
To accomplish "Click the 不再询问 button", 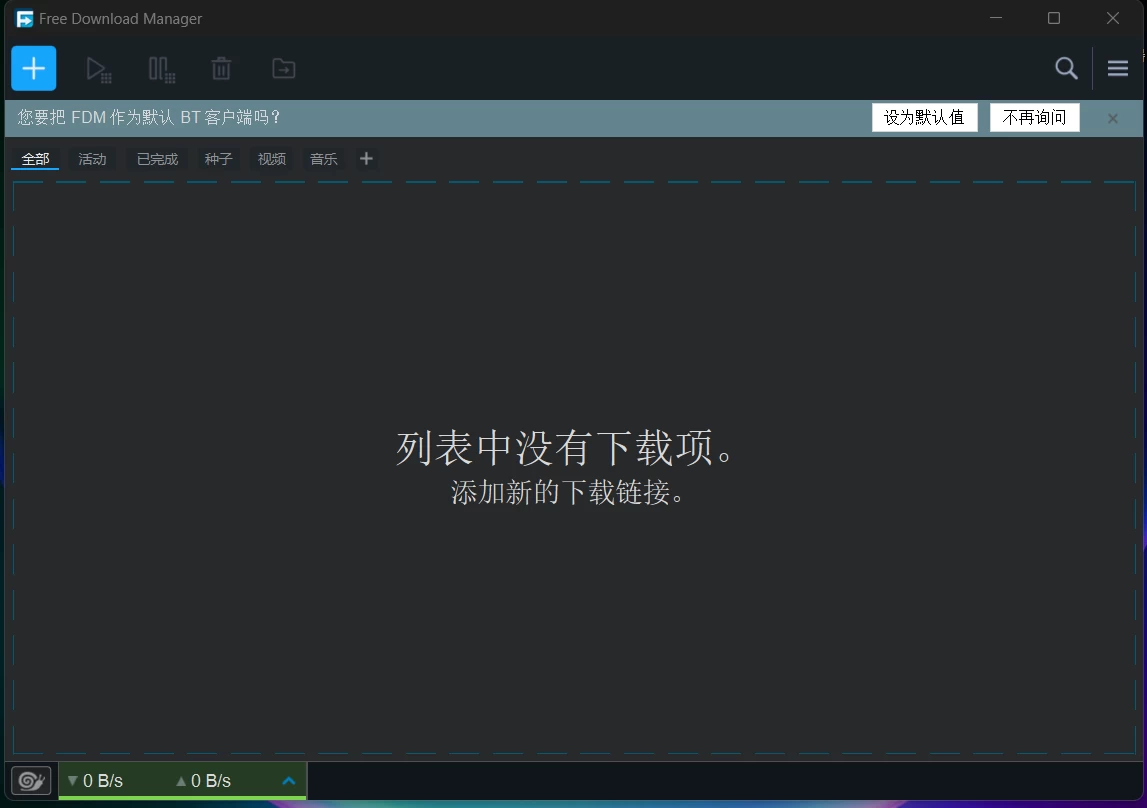I will [x=1034, y=117].
